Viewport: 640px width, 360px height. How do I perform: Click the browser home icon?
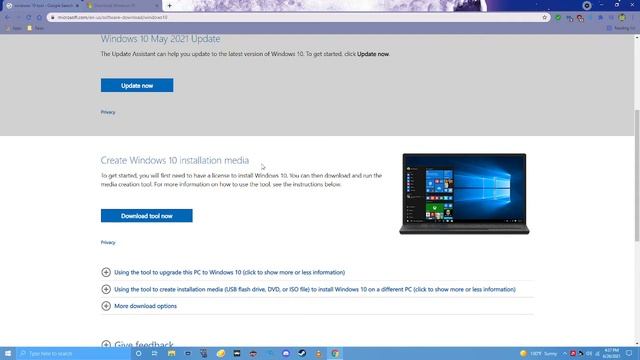tap(39, 18)
